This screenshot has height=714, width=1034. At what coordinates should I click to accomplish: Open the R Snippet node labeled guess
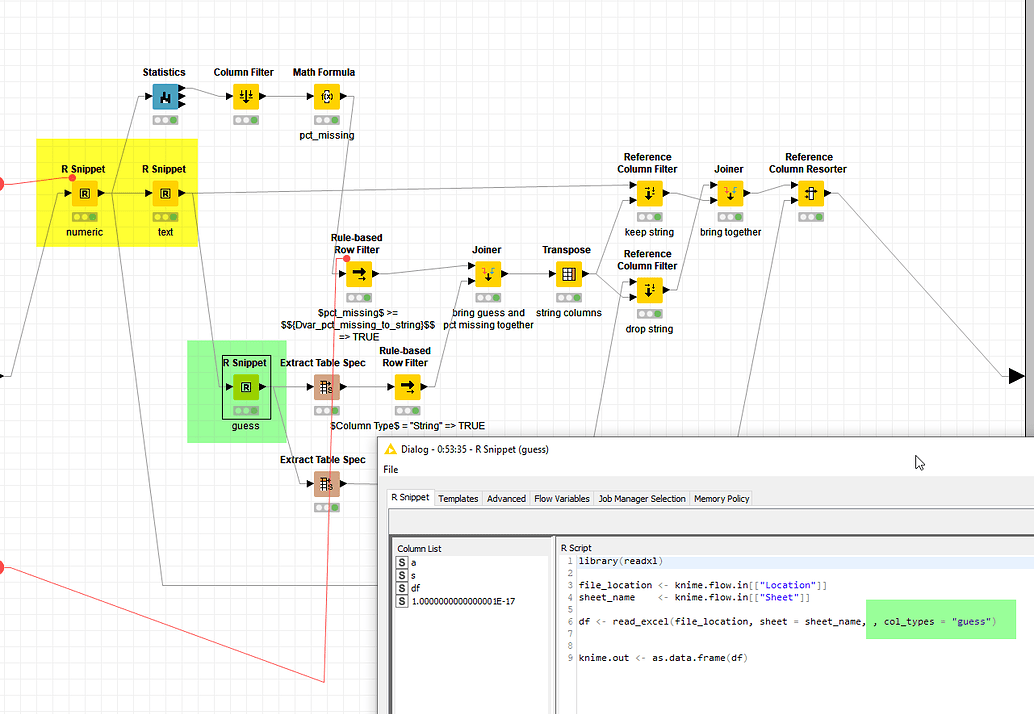click(x=246, y=387)
